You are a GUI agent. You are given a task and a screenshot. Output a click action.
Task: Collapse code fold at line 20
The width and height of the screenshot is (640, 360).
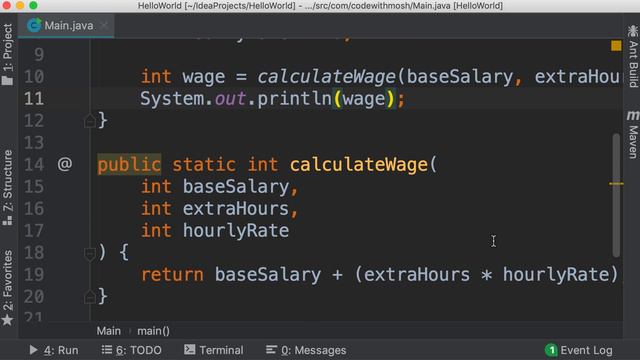pos(90,297)
